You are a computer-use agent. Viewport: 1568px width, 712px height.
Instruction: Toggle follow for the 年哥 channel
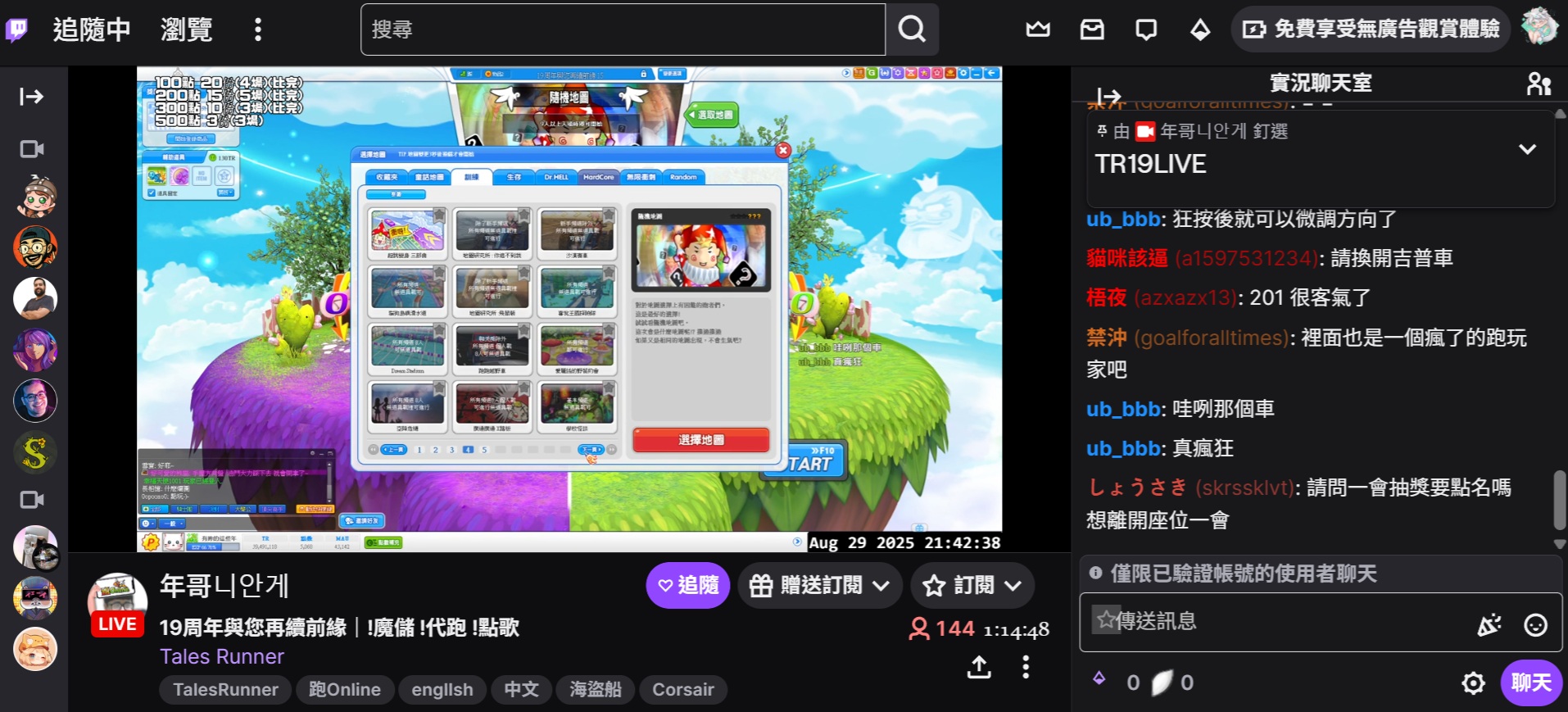pos(687,585)
